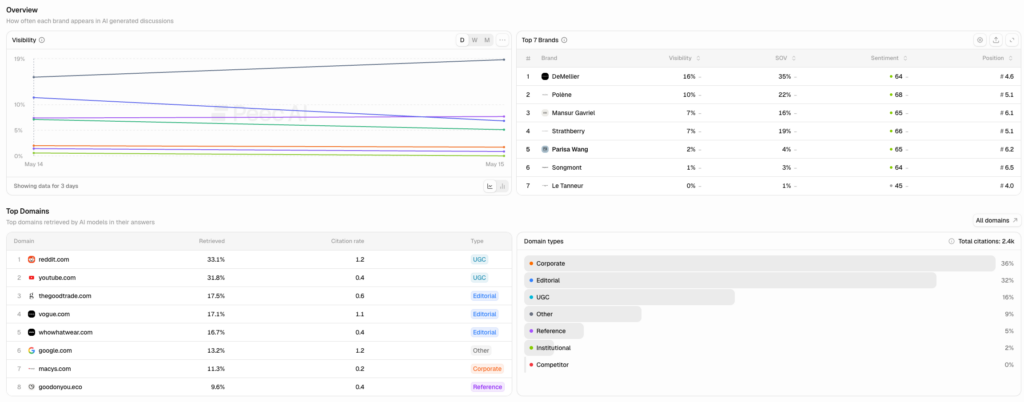Select the W weekly granularity toggle
The width and height of the screenshot is (1024, 402).
pyautogui.click(x=475, y=40)
